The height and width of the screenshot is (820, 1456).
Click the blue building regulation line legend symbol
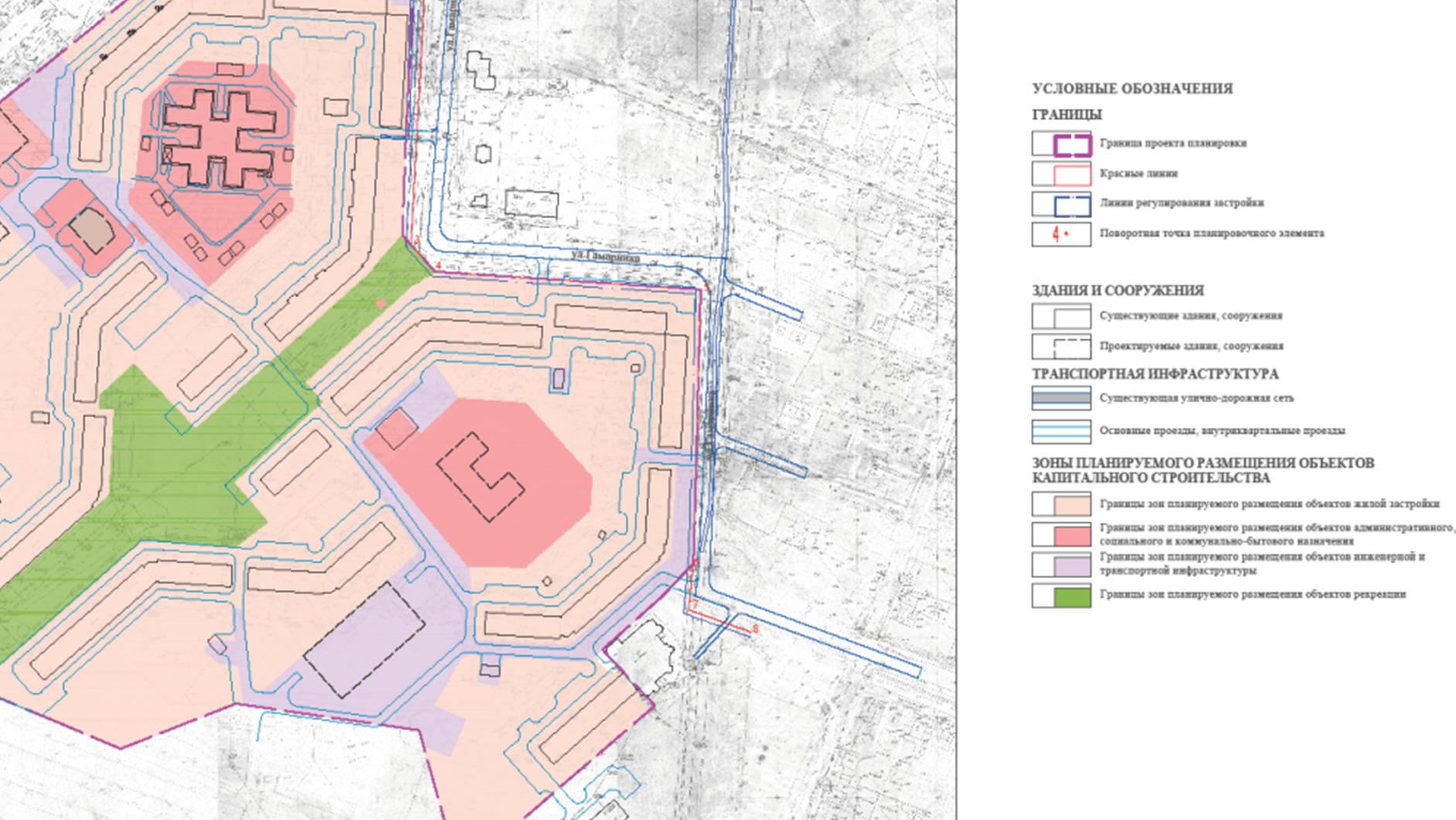point(1061,203)
